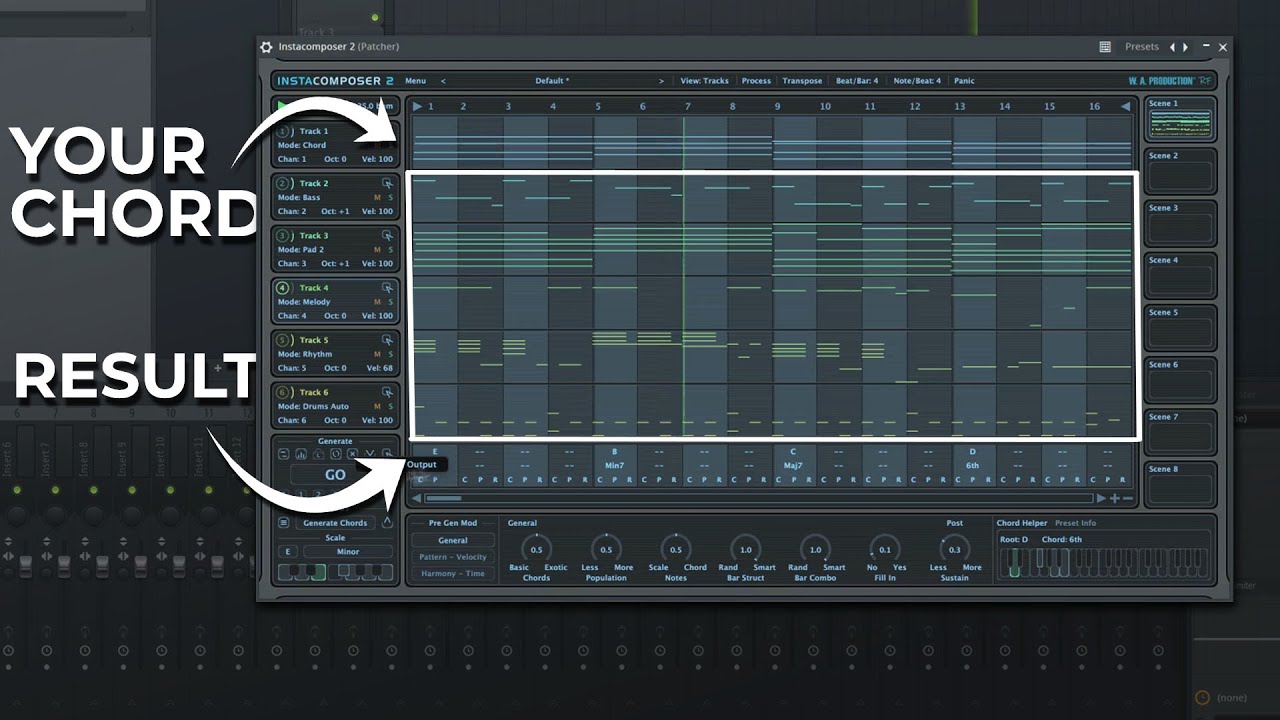Open the scale root E selector
Viewport: 1280px width, 720px height.
click(288, 551)
